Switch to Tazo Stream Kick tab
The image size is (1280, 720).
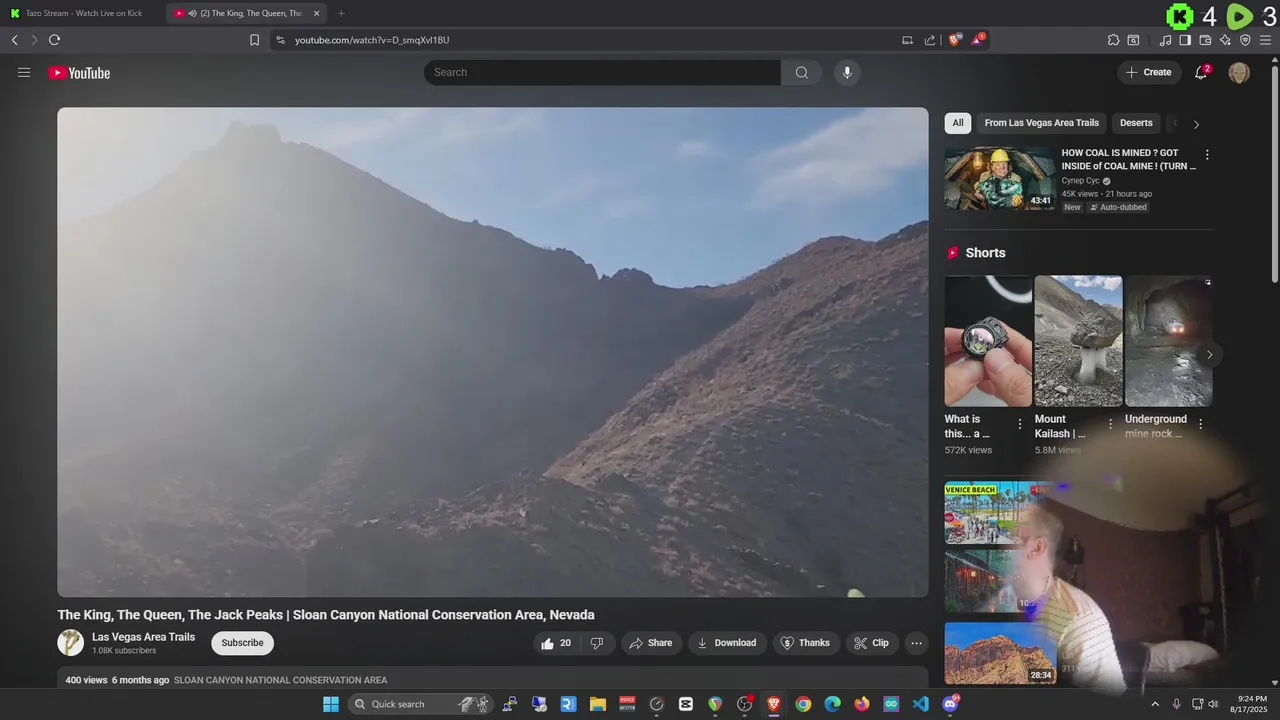click(82, 13)
